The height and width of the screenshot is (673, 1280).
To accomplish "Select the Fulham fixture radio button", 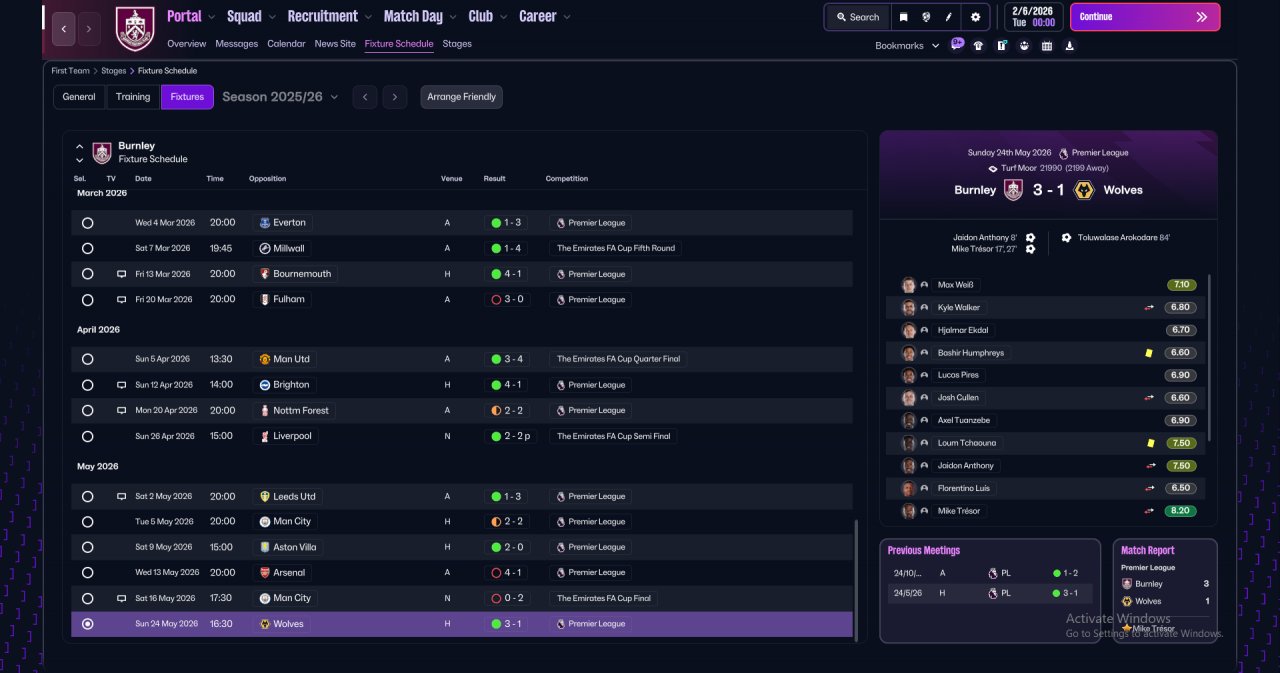I will coord(87,299).
